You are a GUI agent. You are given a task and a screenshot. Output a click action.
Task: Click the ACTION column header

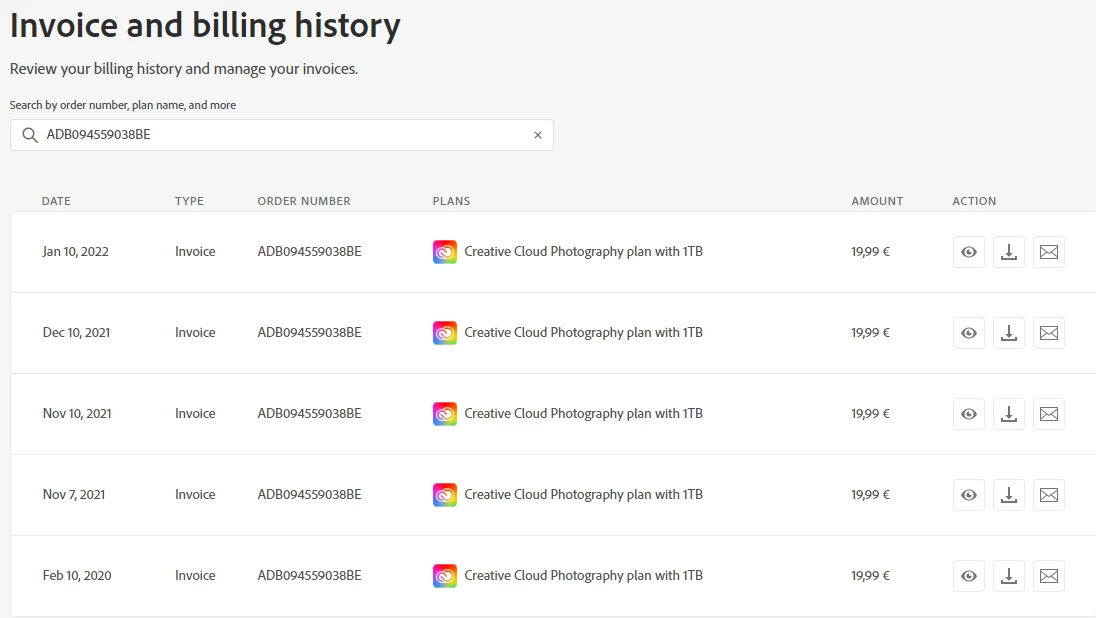pyautogui.click(x=974, y=201)
